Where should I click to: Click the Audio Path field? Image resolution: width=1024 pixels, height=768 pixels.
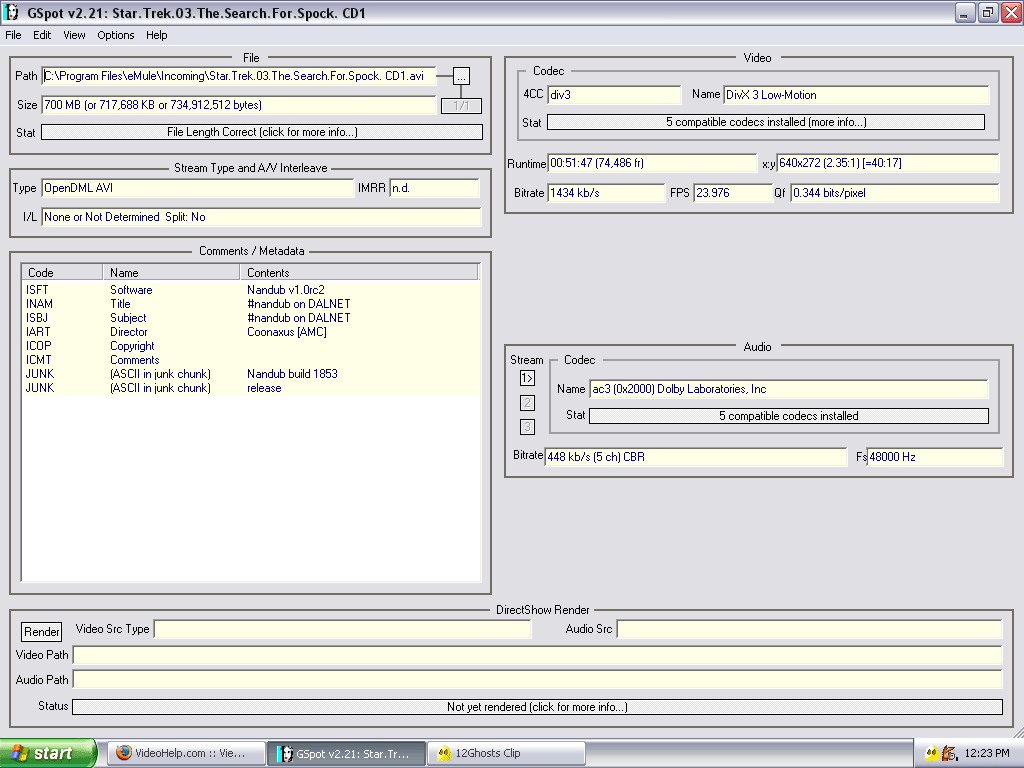(x=537, y=680)
